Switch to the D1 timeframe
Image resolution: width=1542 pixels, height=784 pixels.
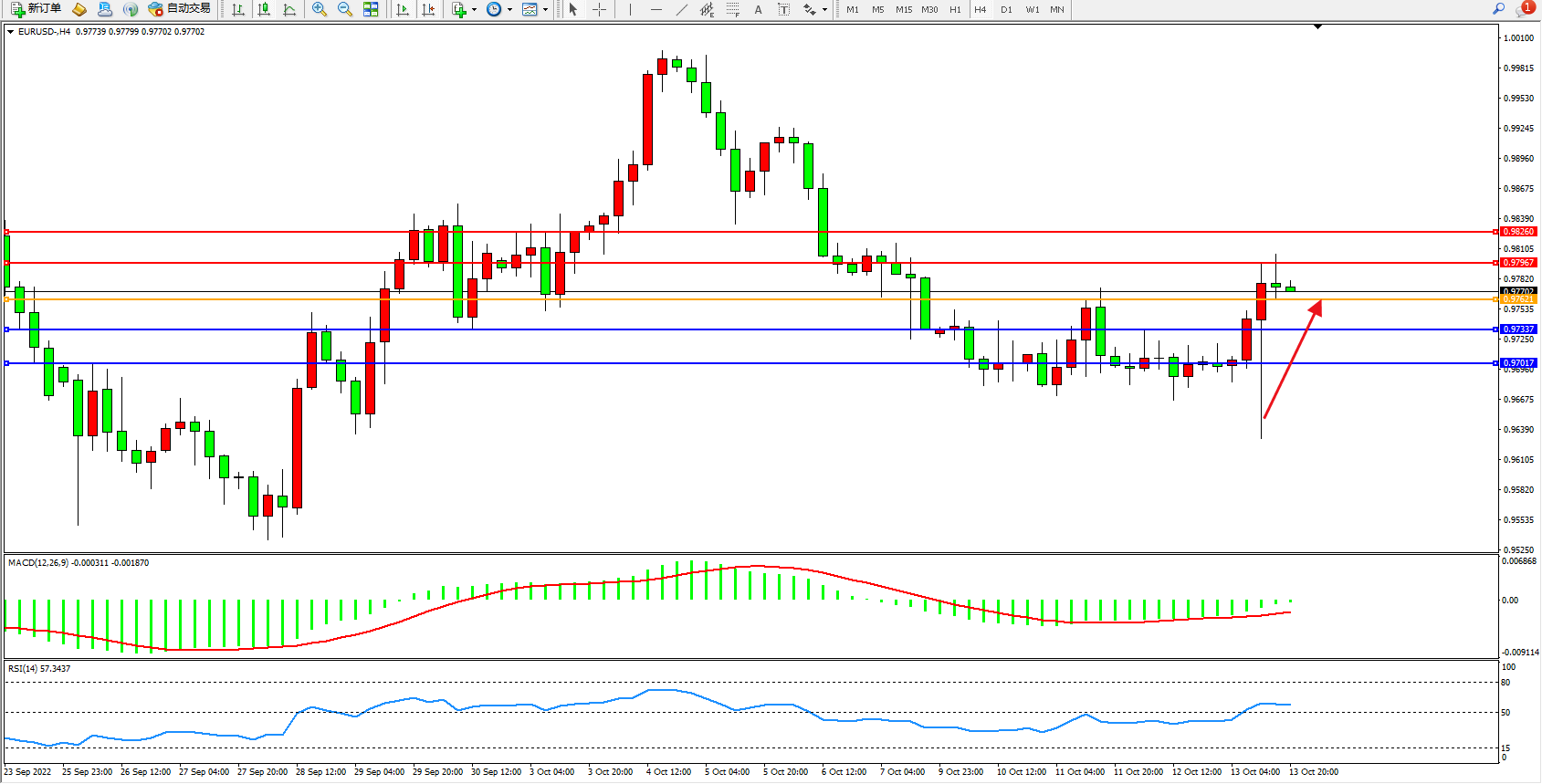click(1006, 9)
